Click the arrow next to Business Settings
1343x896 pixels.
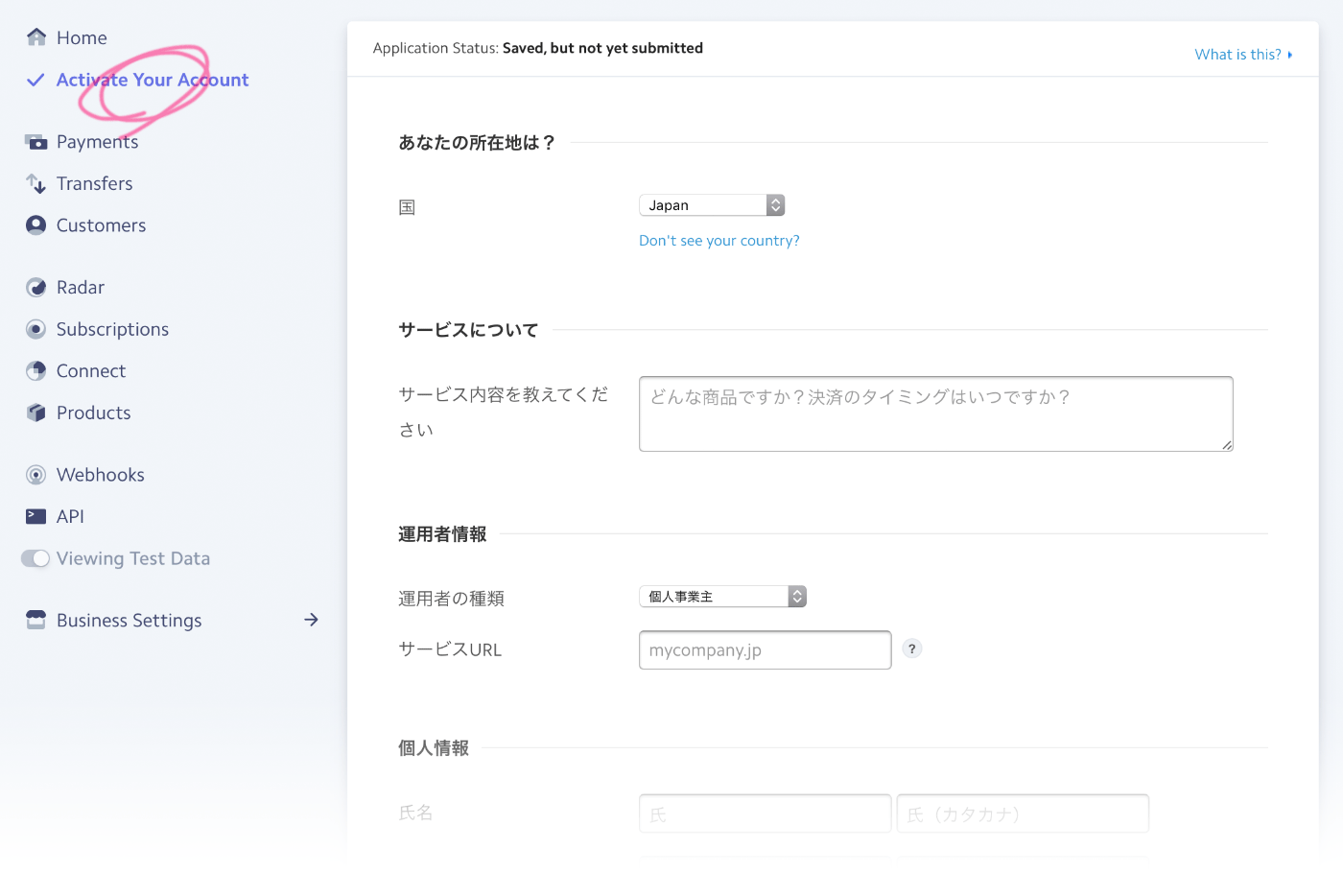click(x=311, y=620)
